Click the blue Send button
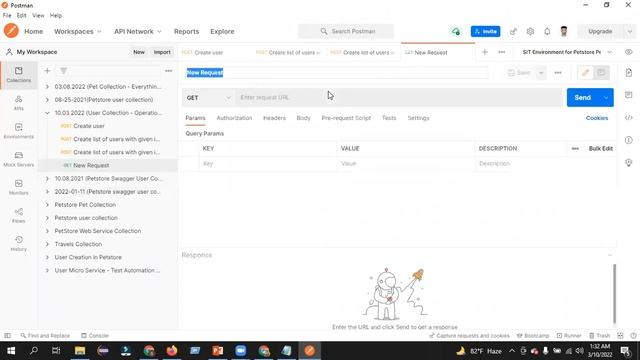The height and width of the screenshot is (360, 640). tap(583, 98)
